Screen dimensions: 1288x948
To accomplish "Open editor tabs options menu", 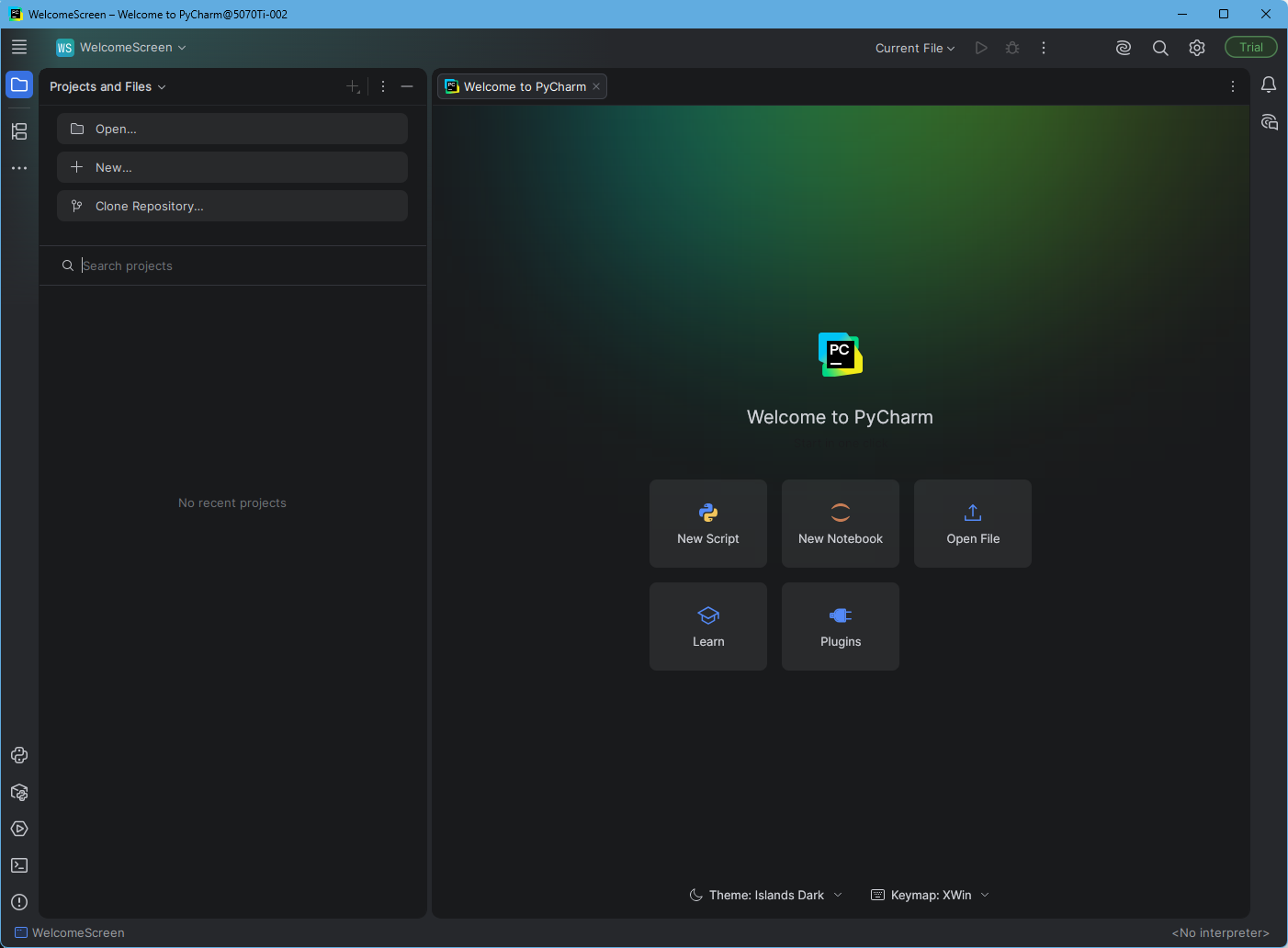I will [1233, 86].
